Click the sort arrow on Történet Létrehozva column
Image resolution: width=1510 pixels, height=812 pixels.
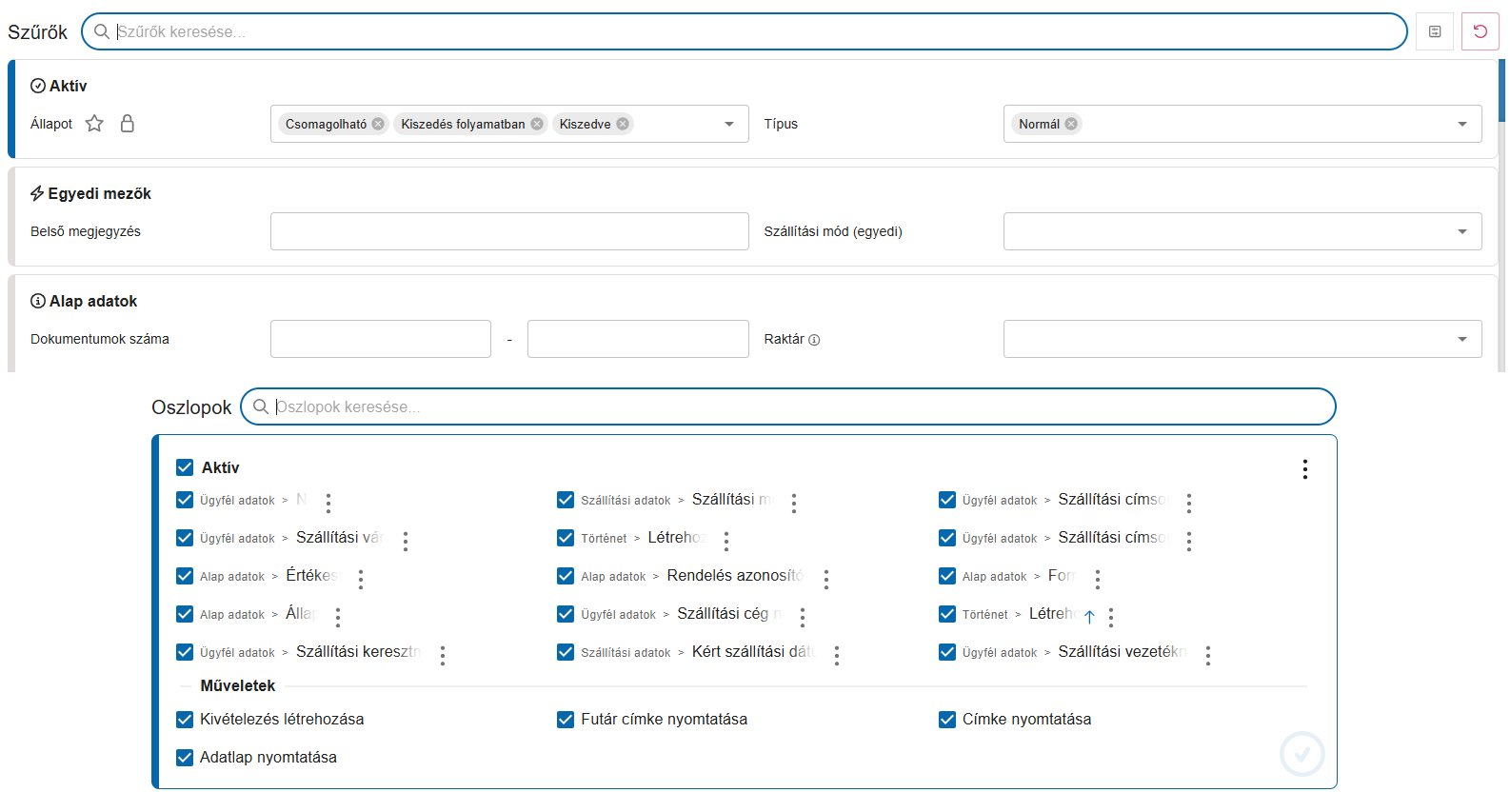[1089, 617]
